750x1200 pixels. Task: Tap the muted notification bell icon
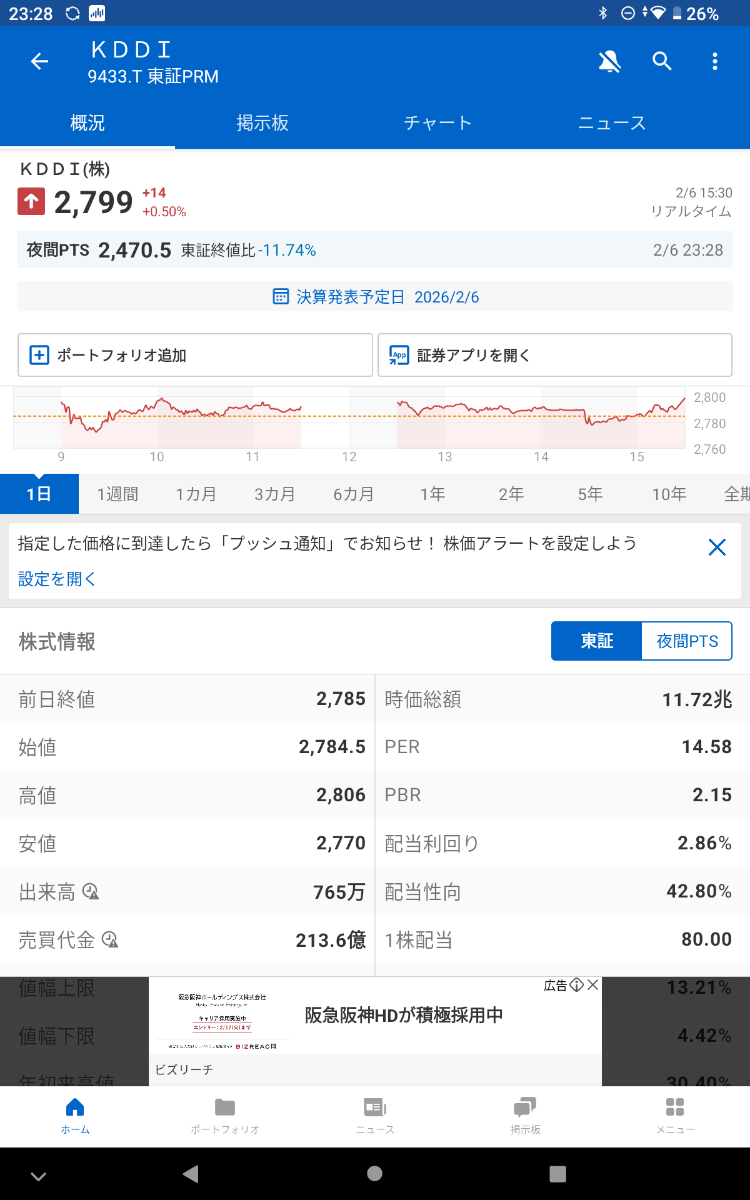pos(609,61)
